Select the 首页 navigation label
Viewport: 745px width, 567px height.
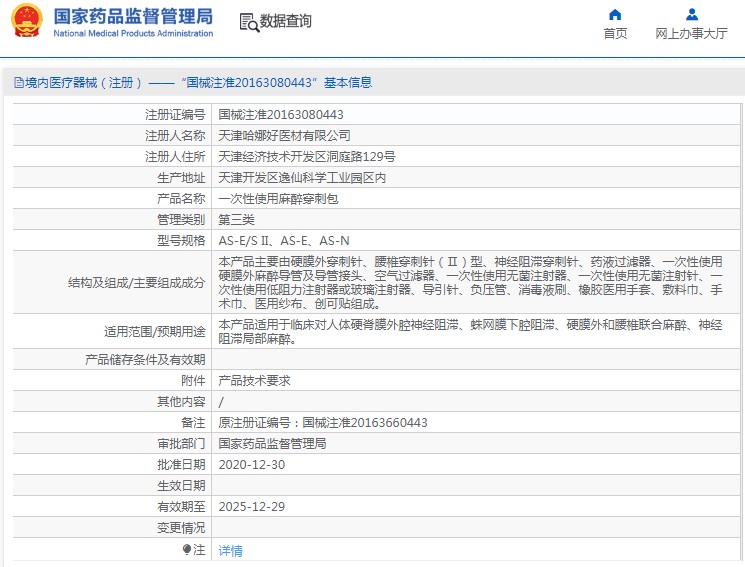click(x=615, y=33)
